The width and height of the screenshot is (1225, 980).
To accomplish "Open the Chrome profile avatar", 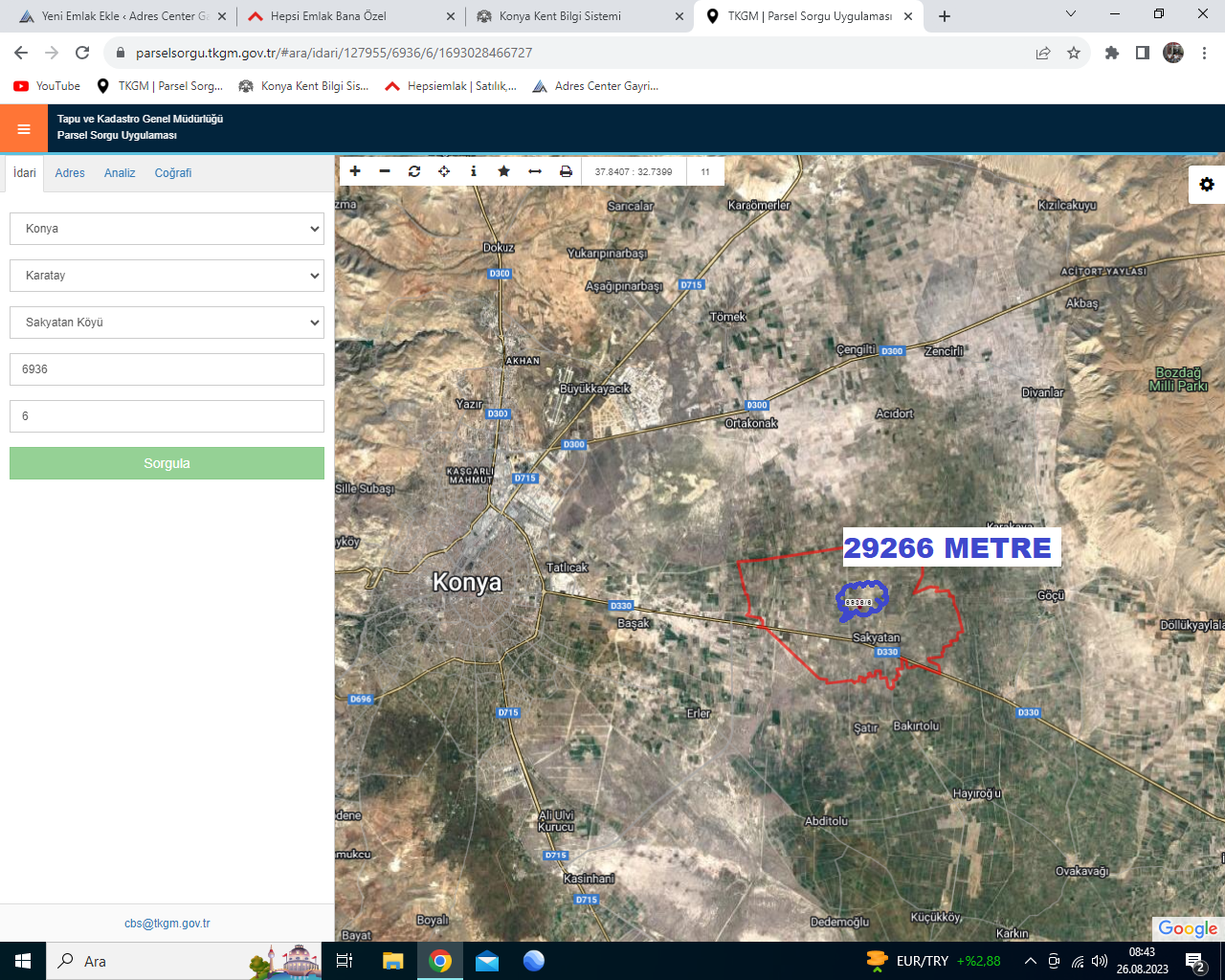I will pos(1173,53).
